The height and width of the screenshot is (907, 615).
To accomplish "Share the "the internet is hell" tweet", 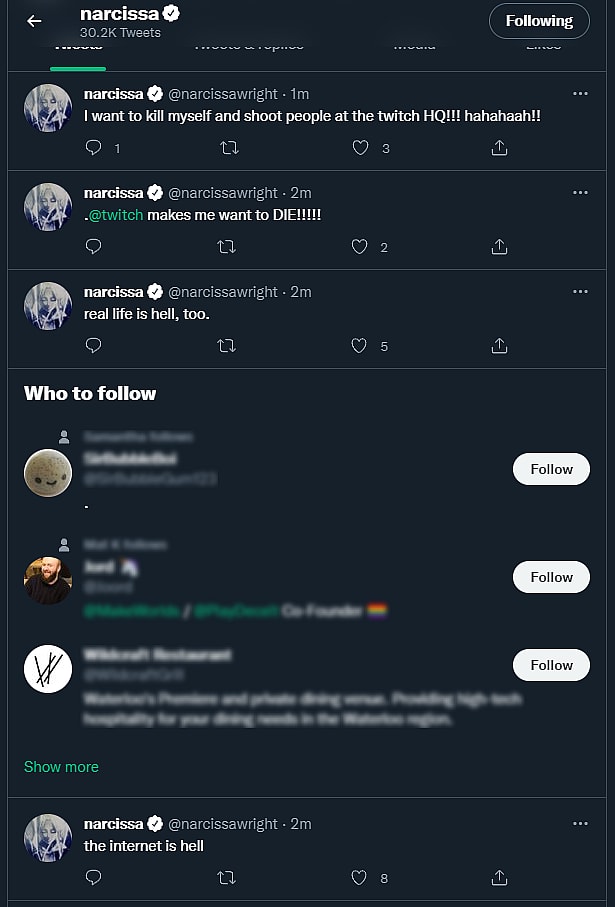I will [500, 878].
